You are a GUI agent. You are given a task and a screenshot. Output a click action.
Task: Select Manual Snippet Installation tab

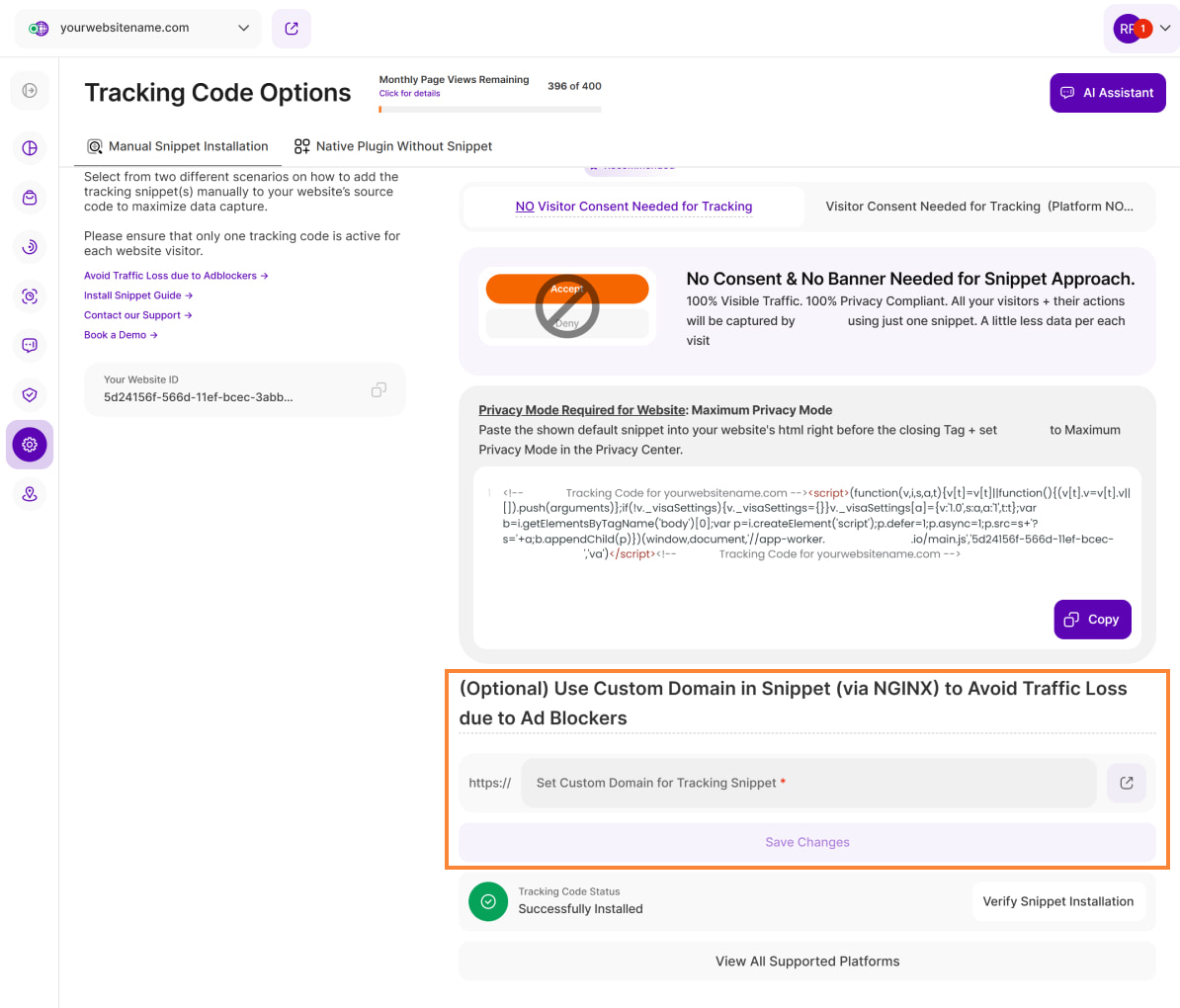[x=178, y=146]
